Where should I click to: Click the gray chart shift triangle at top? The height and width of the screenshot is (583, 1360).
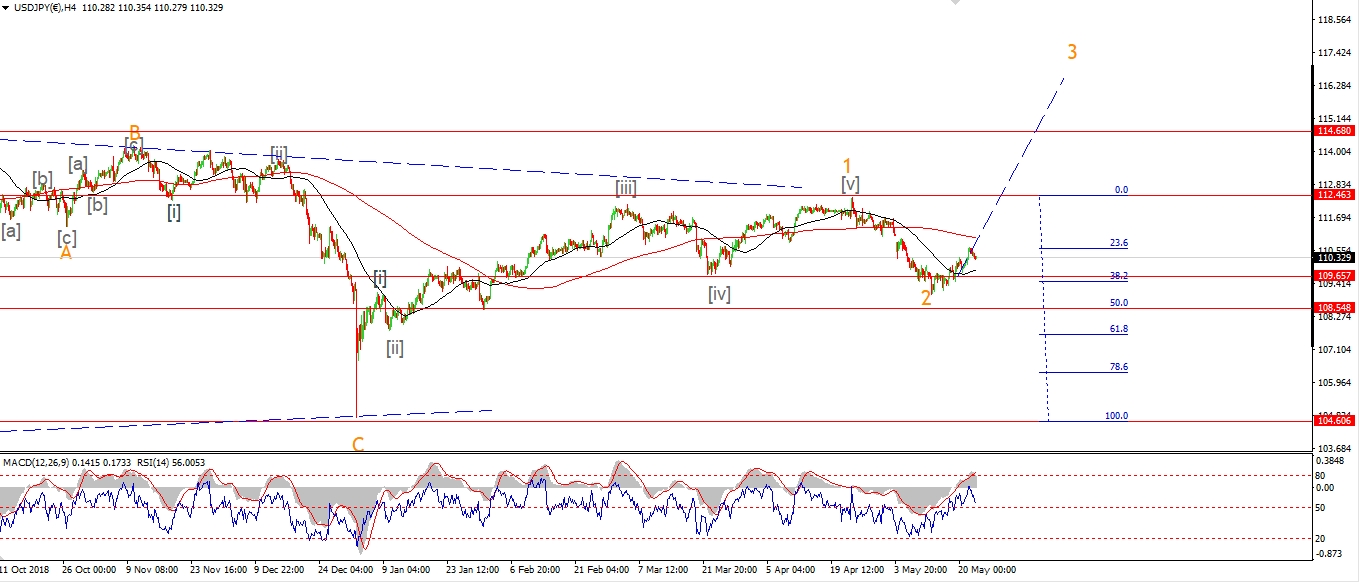click(957, 4)
